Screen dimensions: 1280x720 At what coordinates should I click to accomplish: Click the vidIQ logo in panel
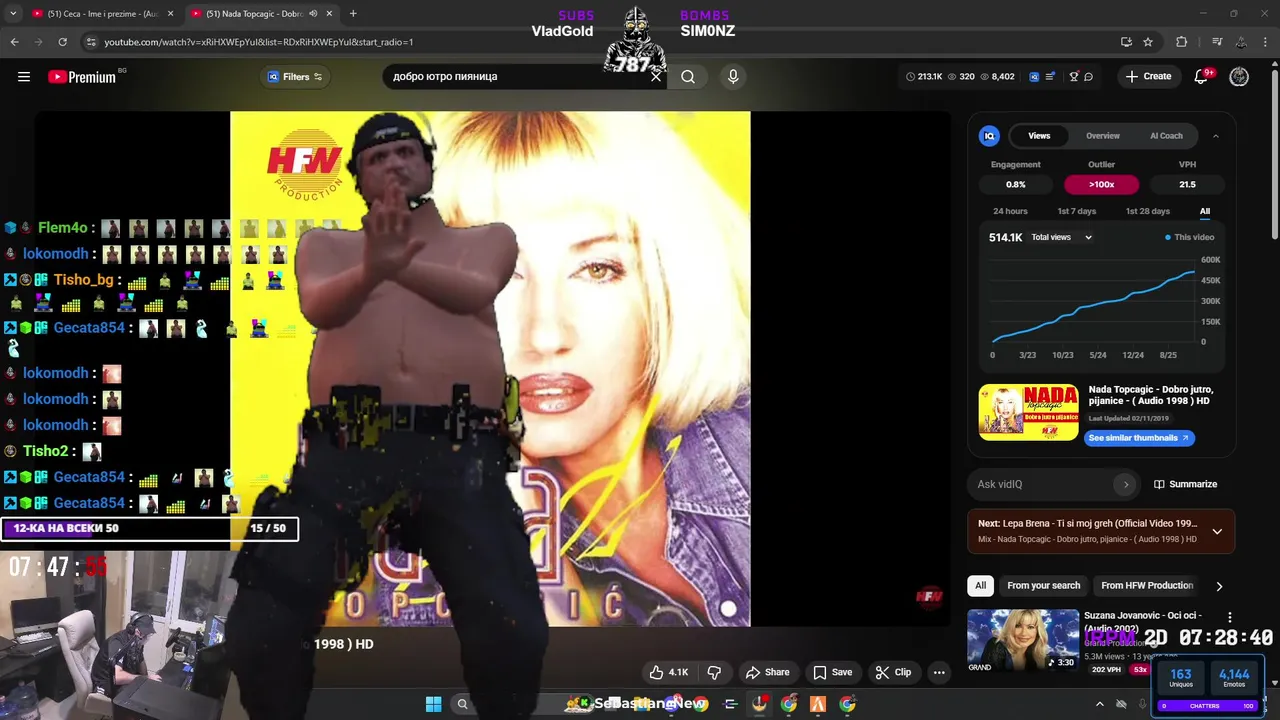989,136
